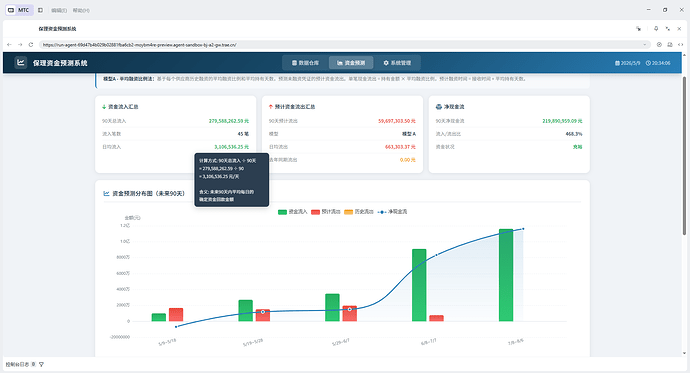Click the line chart icon beside 资金预测分布图

106,193
